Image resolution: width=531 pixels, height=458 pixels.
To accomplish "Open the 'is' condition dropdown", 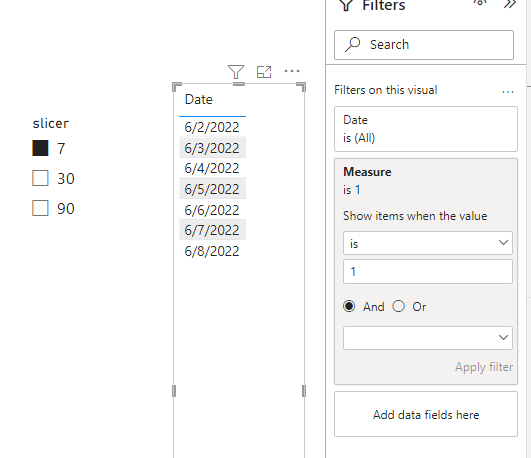I will coord(428,243).
